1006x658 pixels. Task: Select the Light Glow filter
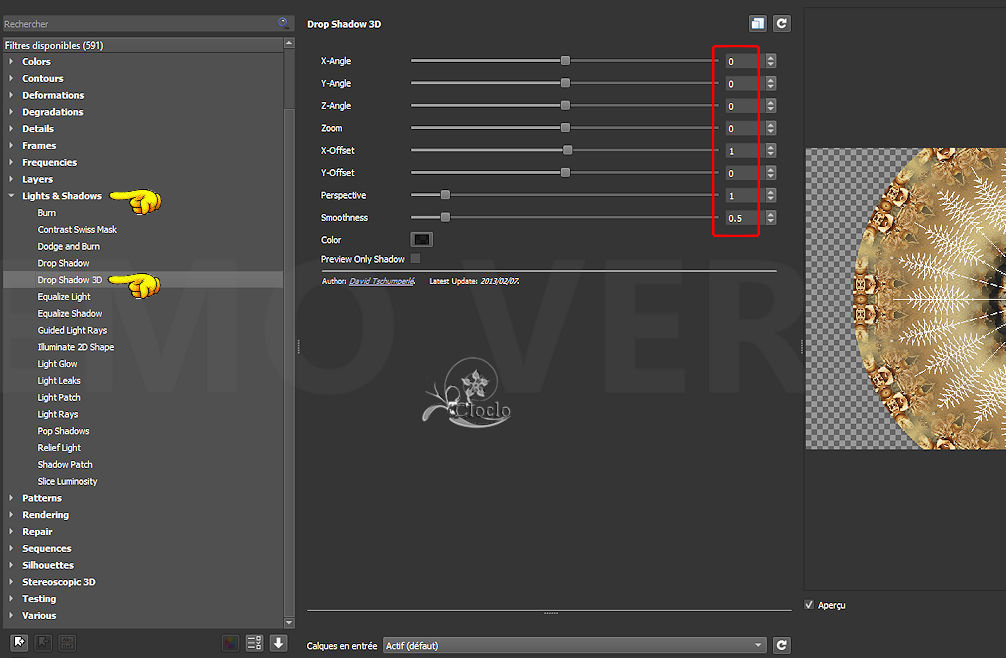pyautogui.click(x=57, y=364)
